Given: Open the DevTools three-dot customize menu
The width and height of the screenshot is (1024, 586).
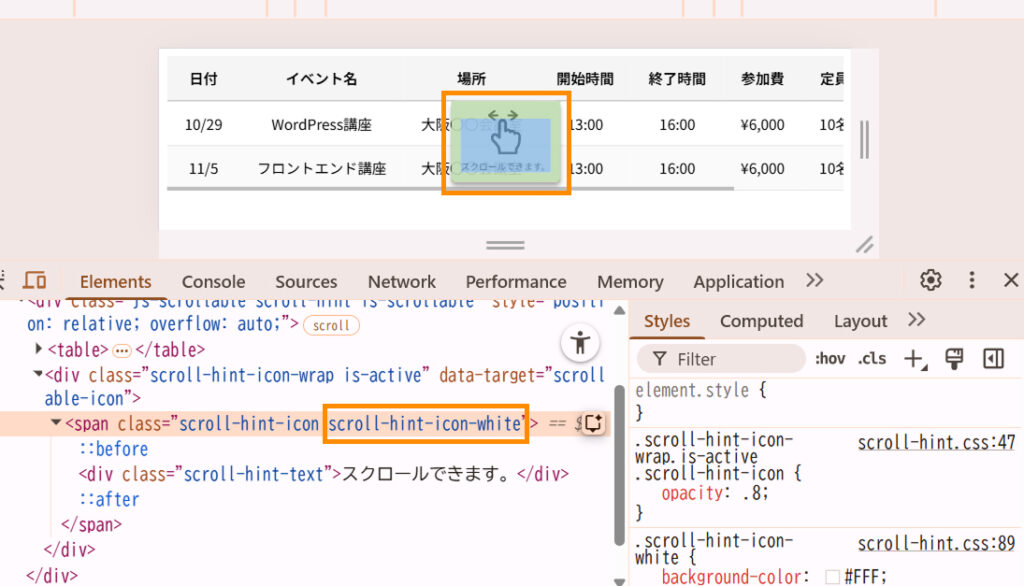Looking at the screenshot, I should pos(971,280).
